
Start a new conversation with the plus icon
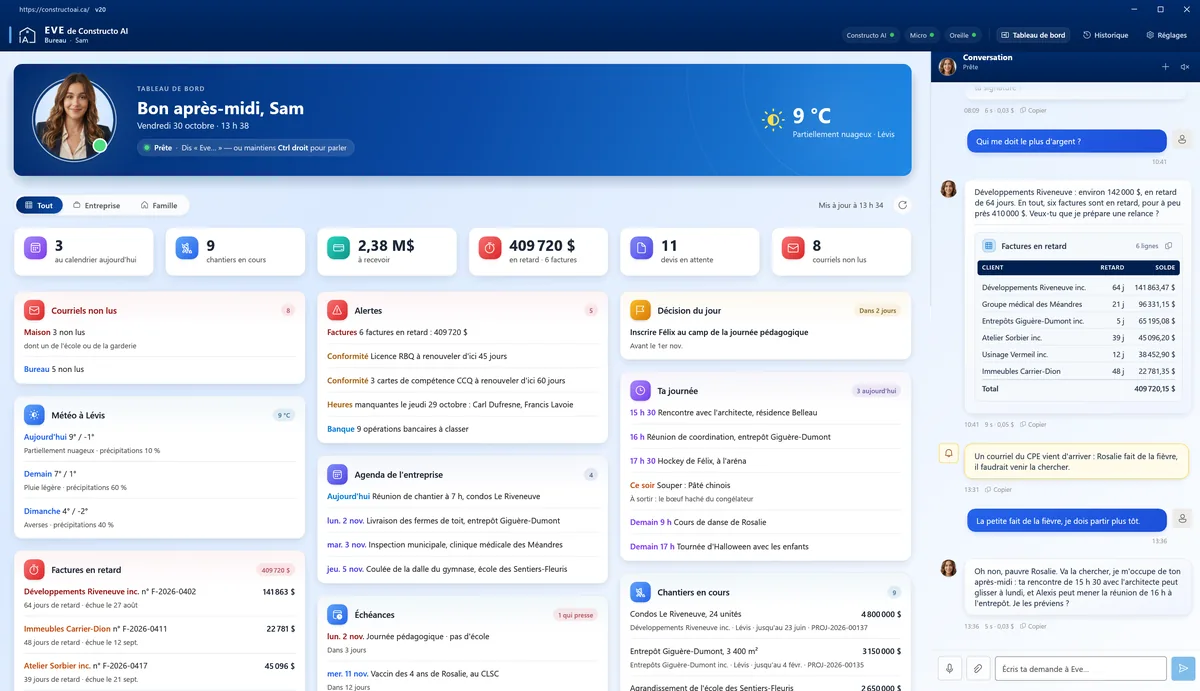click(1165, 67)
